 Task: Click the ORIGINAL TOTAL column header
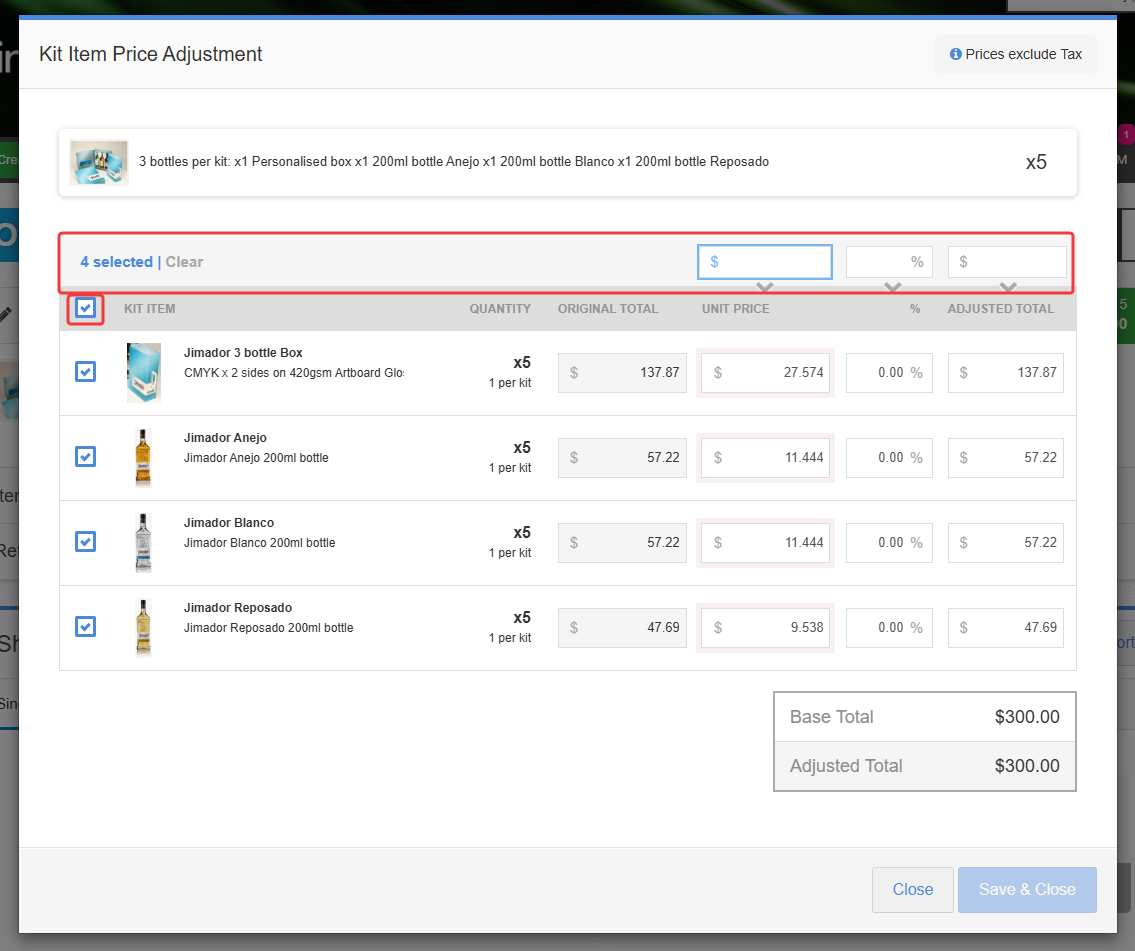point(608,309)
